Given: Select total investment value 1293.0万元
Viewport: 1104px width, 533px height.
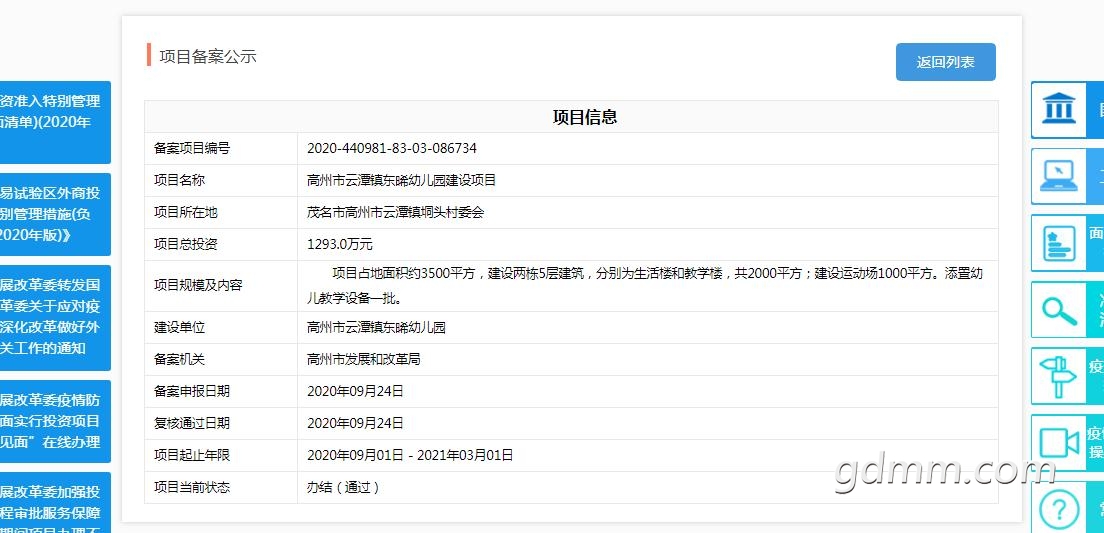Looking at the screenshot, I should (339, 244).
